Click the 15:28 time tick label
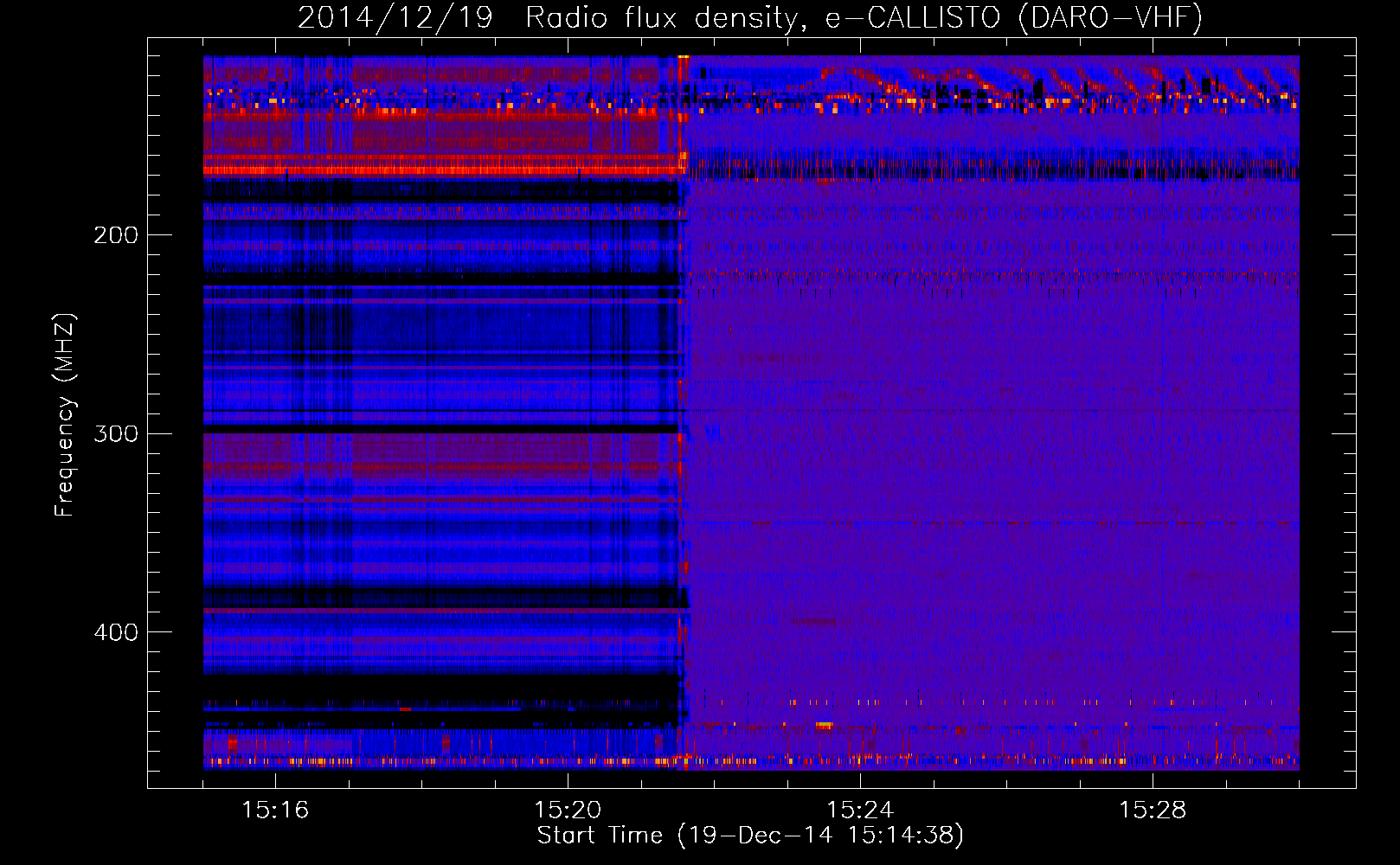Image resolution: width=1400 pixels, height=865 pixels. [1153, 810]
